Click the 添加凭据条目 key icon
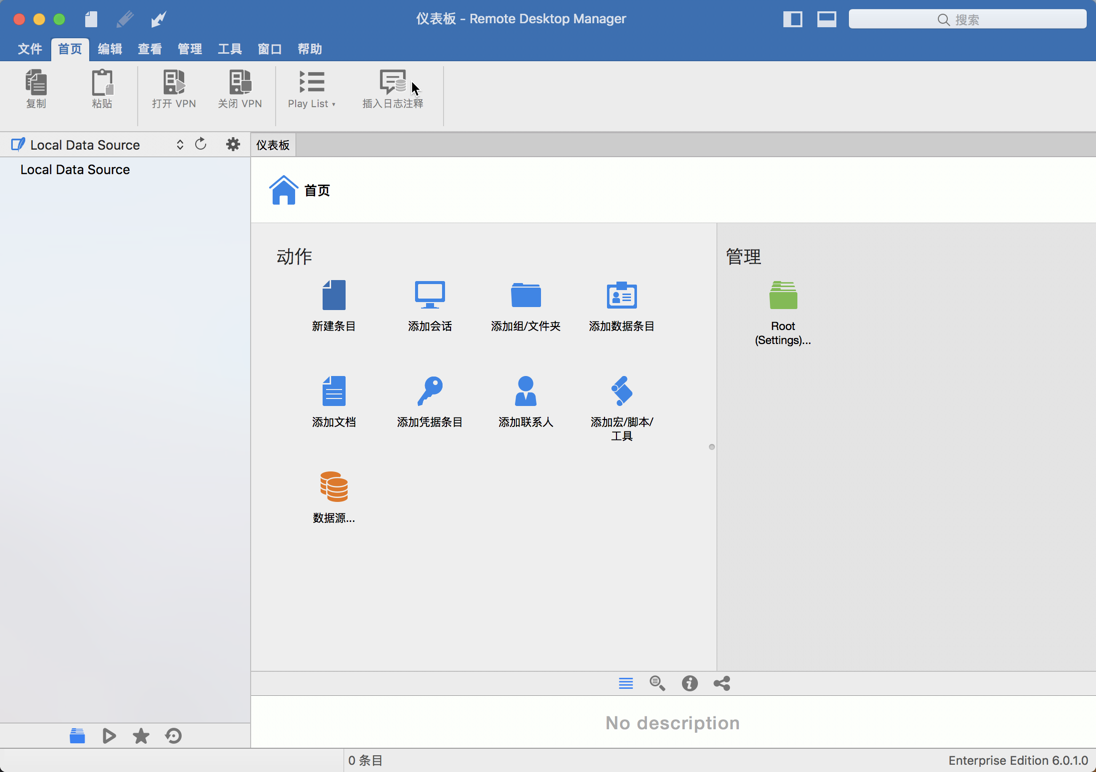This screenshot has width=1096, height=772. tap(430, 391)
